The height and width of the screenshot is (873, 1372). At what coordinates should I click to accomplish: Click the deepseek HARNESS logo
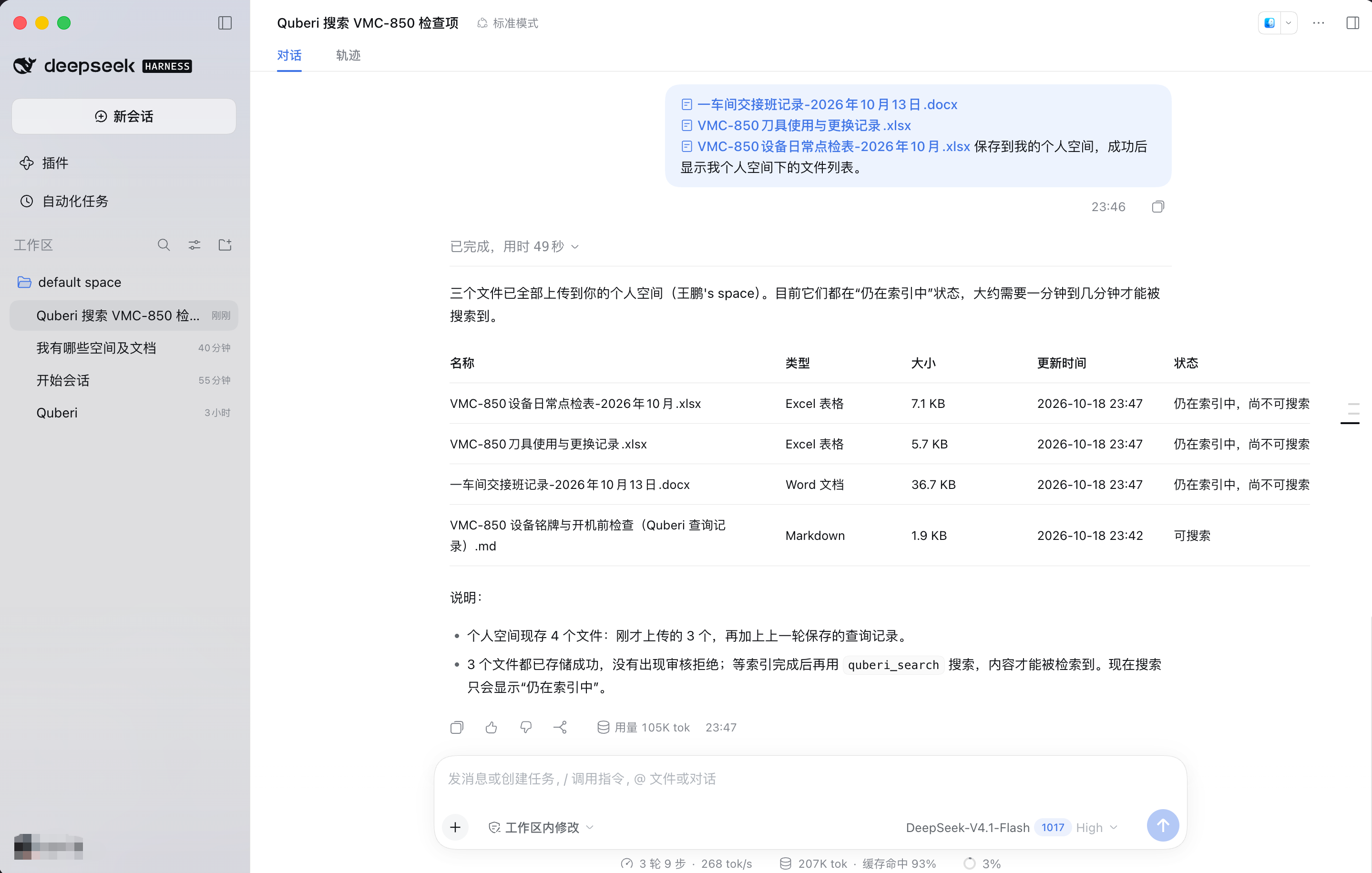pyautogui.click(x=102, y=66)
